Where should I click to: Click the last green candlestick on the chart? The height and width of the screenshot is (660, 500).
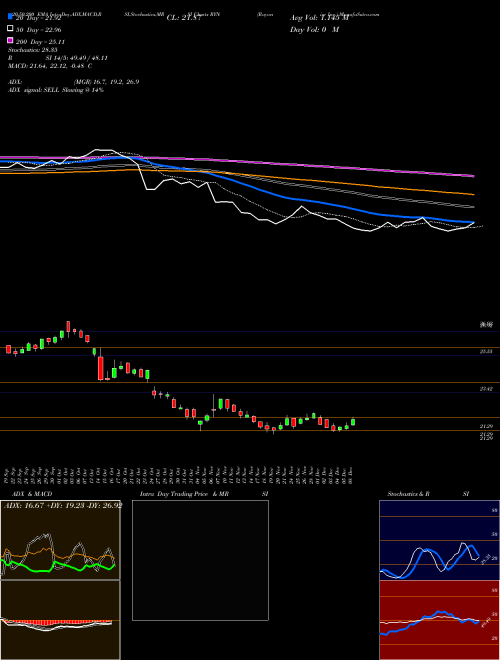tap(353, 422)
